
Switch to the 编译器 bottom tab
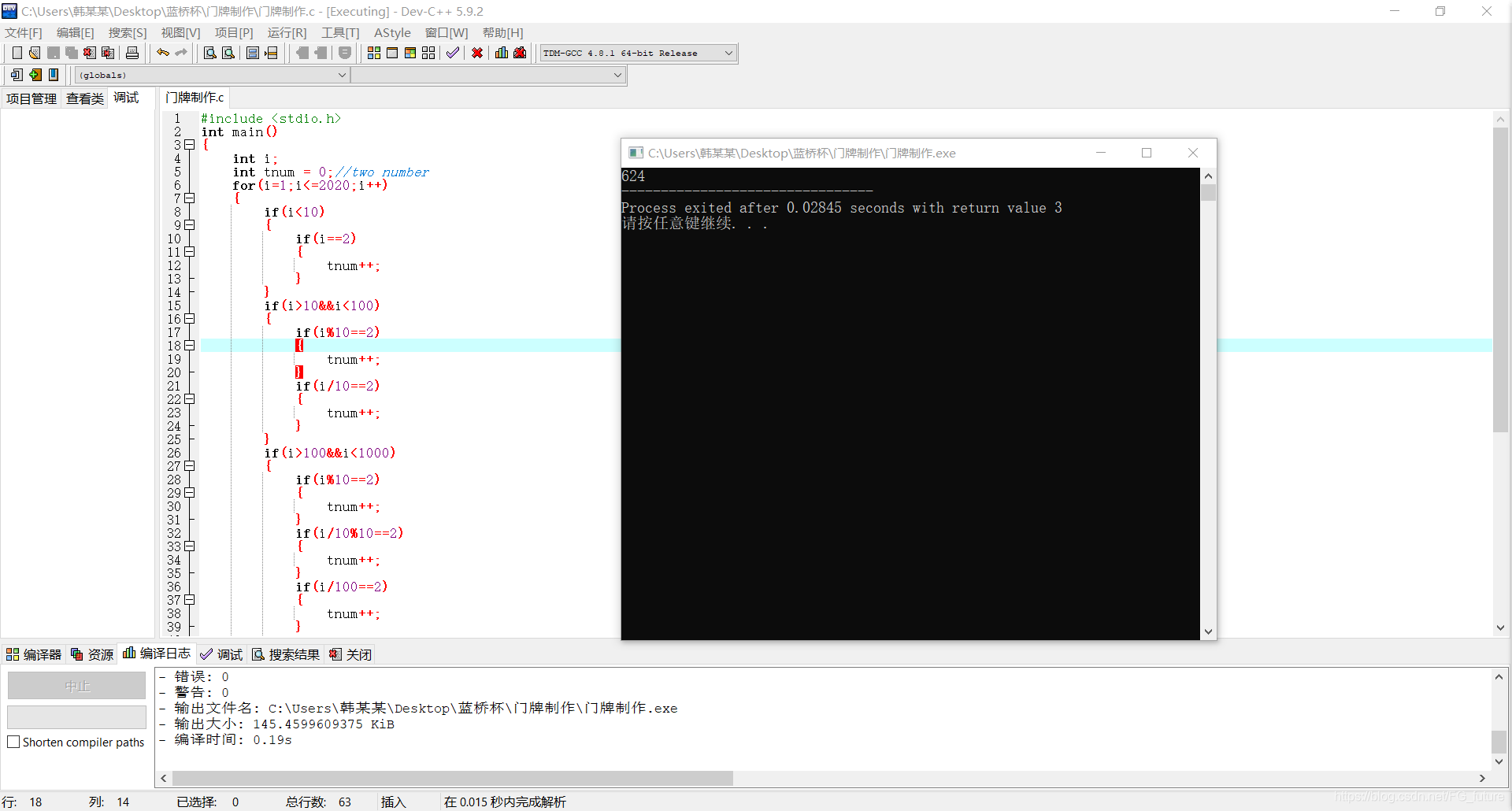pyautogui.click(x=34, y=654)
